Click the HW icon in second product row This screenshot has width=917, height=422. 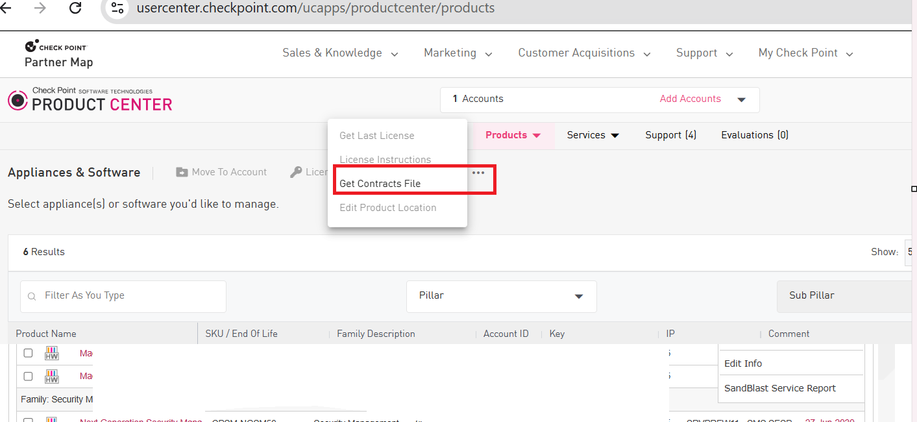(x=52, y=376)
